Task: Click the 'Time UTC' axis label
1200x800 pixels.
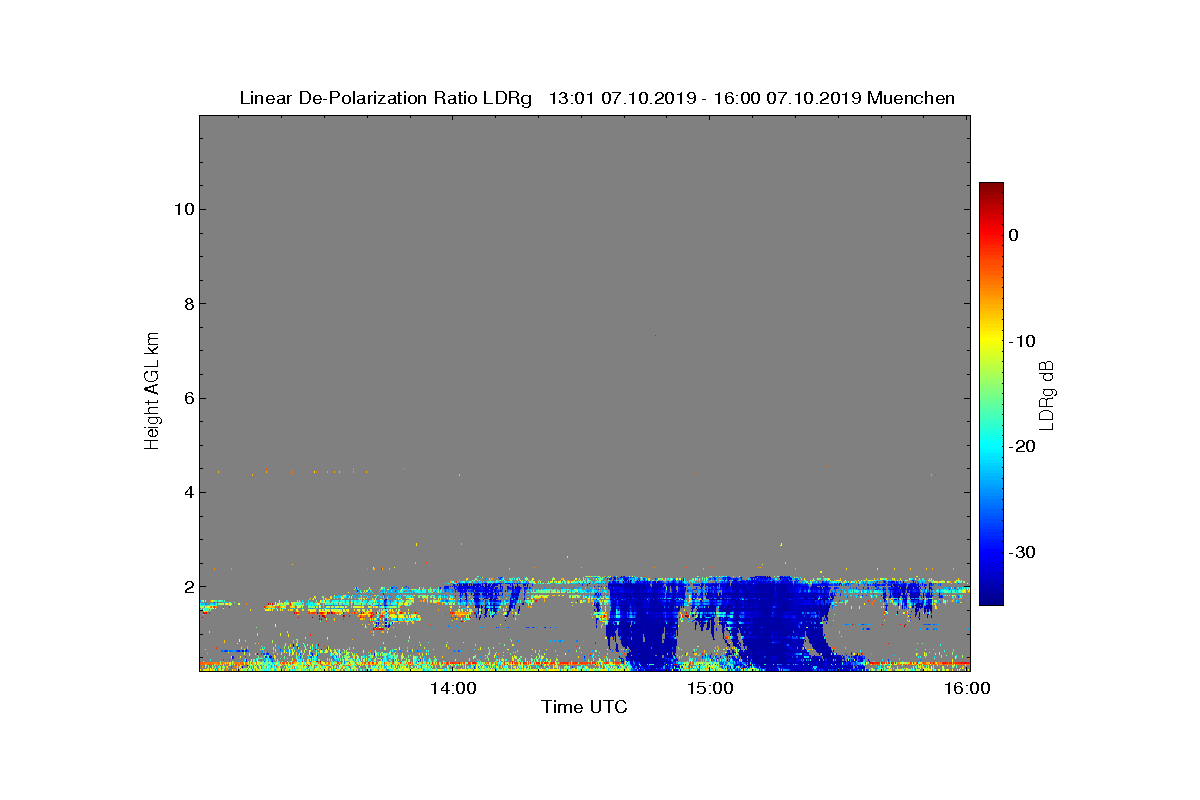Action: (x=585, y=708)
